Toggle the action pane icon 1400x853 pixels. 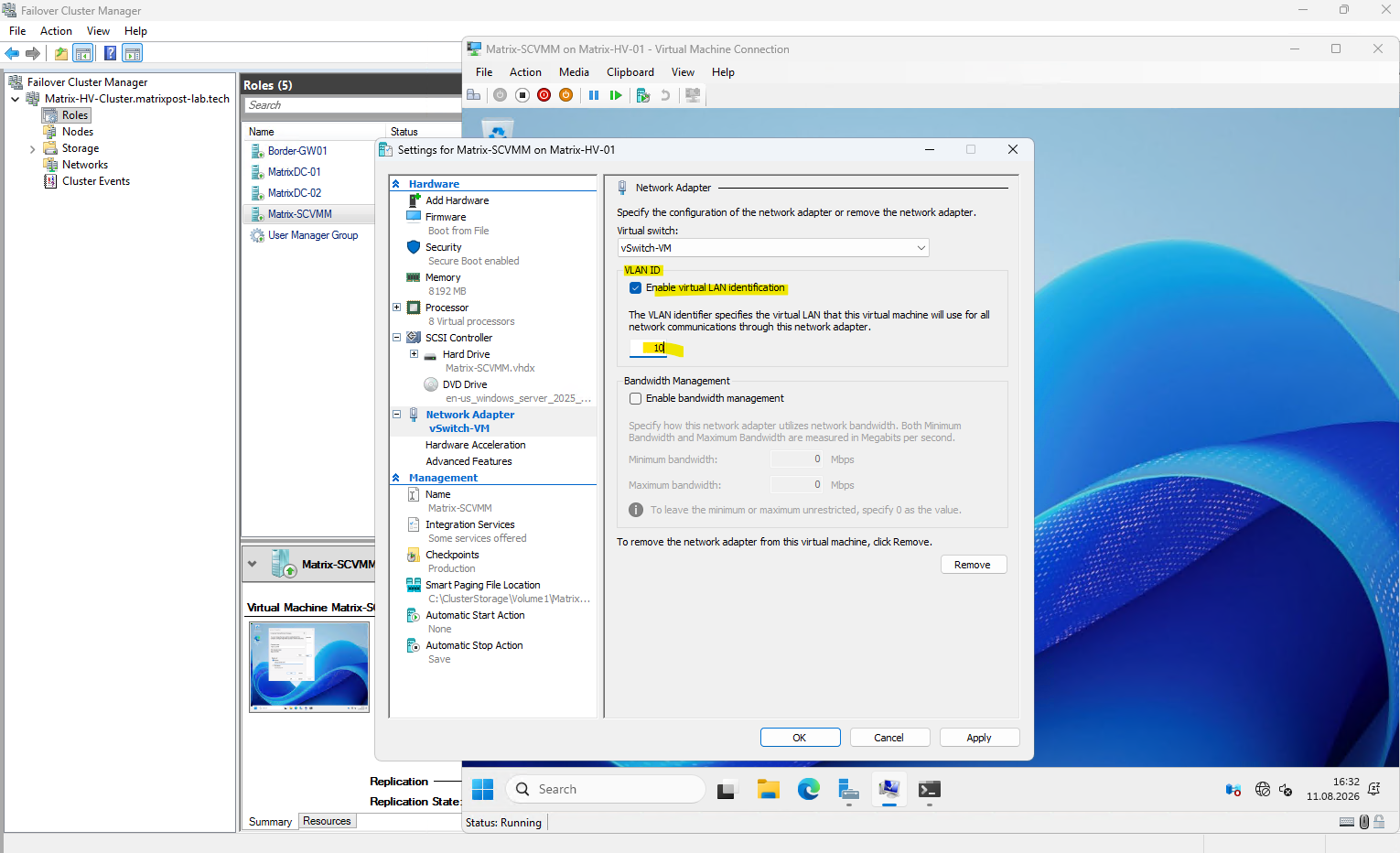coord(133,53)
